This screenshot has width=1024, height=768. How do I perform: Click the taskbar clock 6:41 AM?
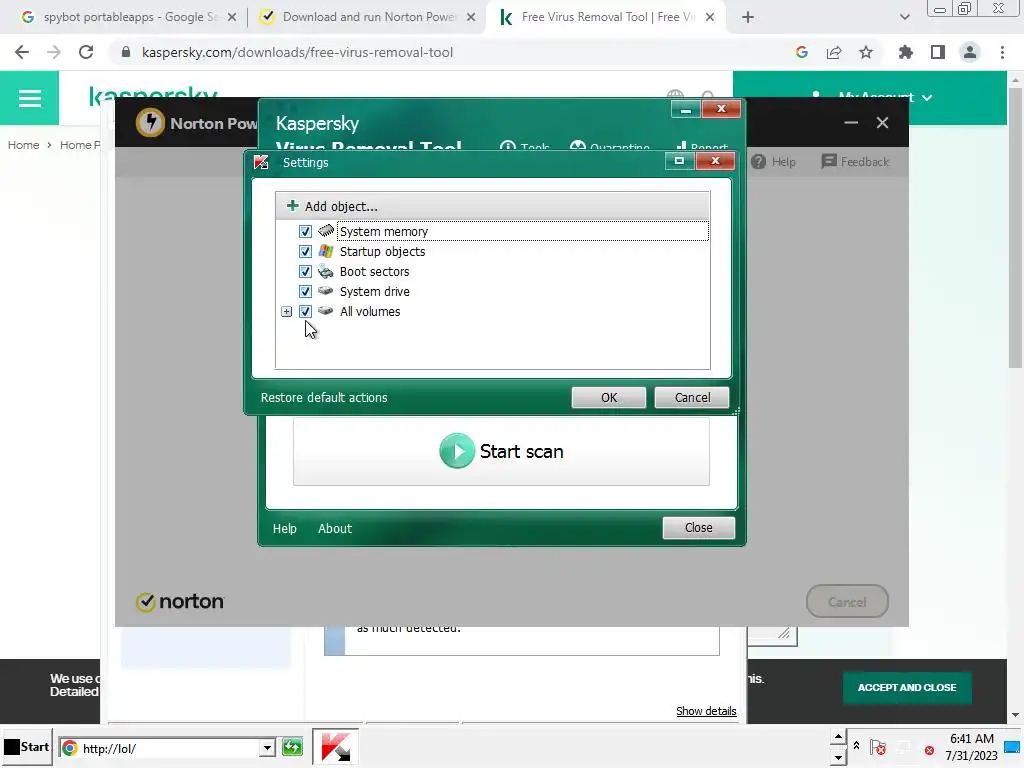[x=972, y=739]
